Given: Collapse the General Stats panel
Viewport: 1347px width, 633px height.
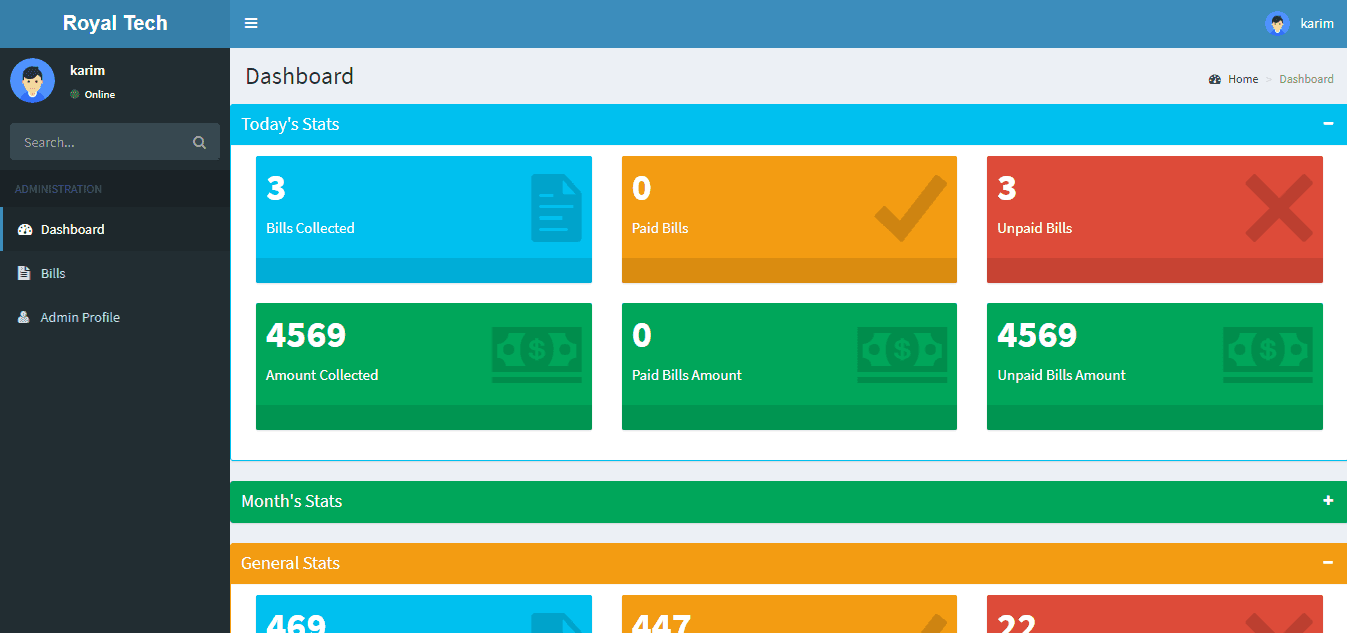Looking at the screenshot, I should point(1328,563).
